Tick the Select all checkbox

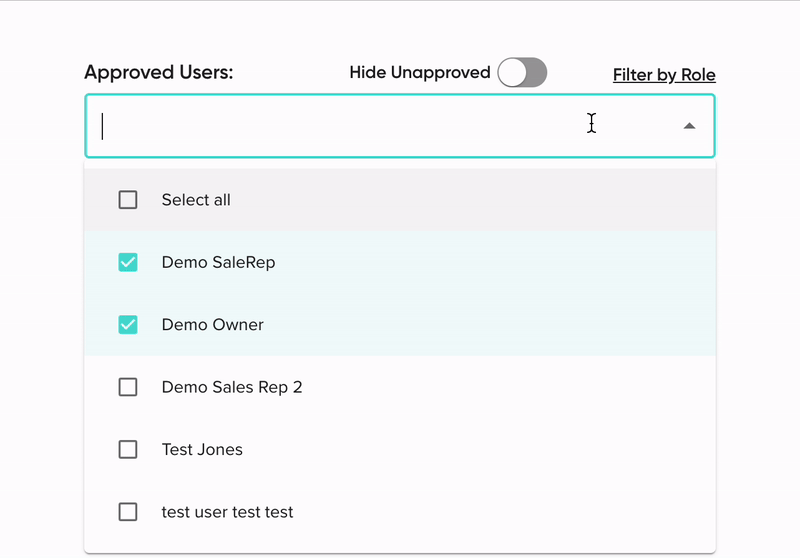tap(128, 200)
